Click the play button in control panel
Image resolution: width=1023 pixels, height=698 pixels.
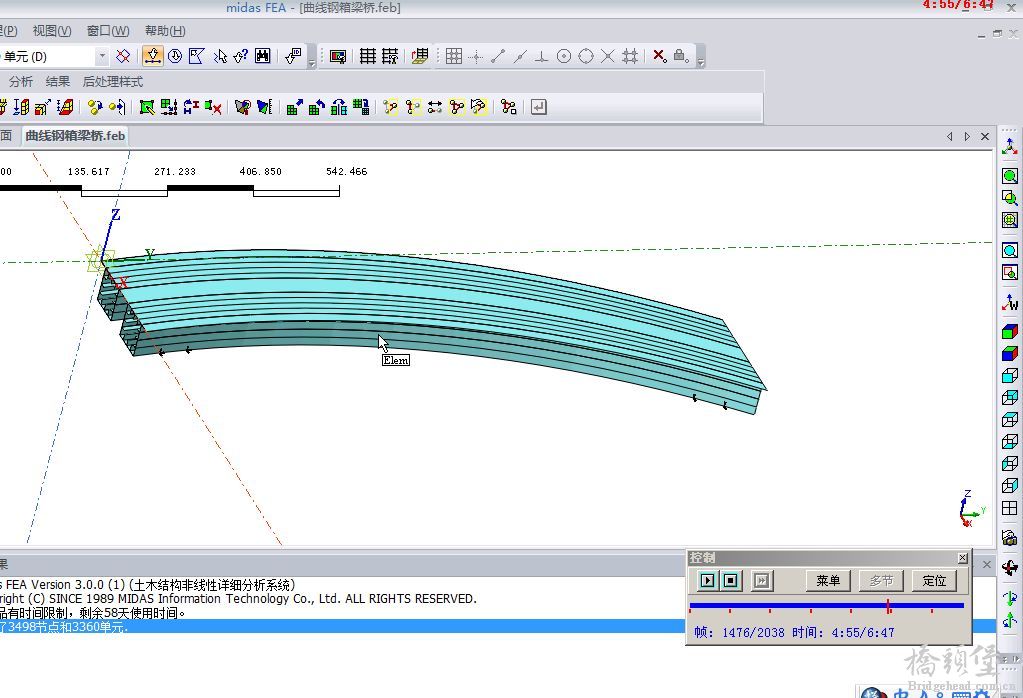707,581
